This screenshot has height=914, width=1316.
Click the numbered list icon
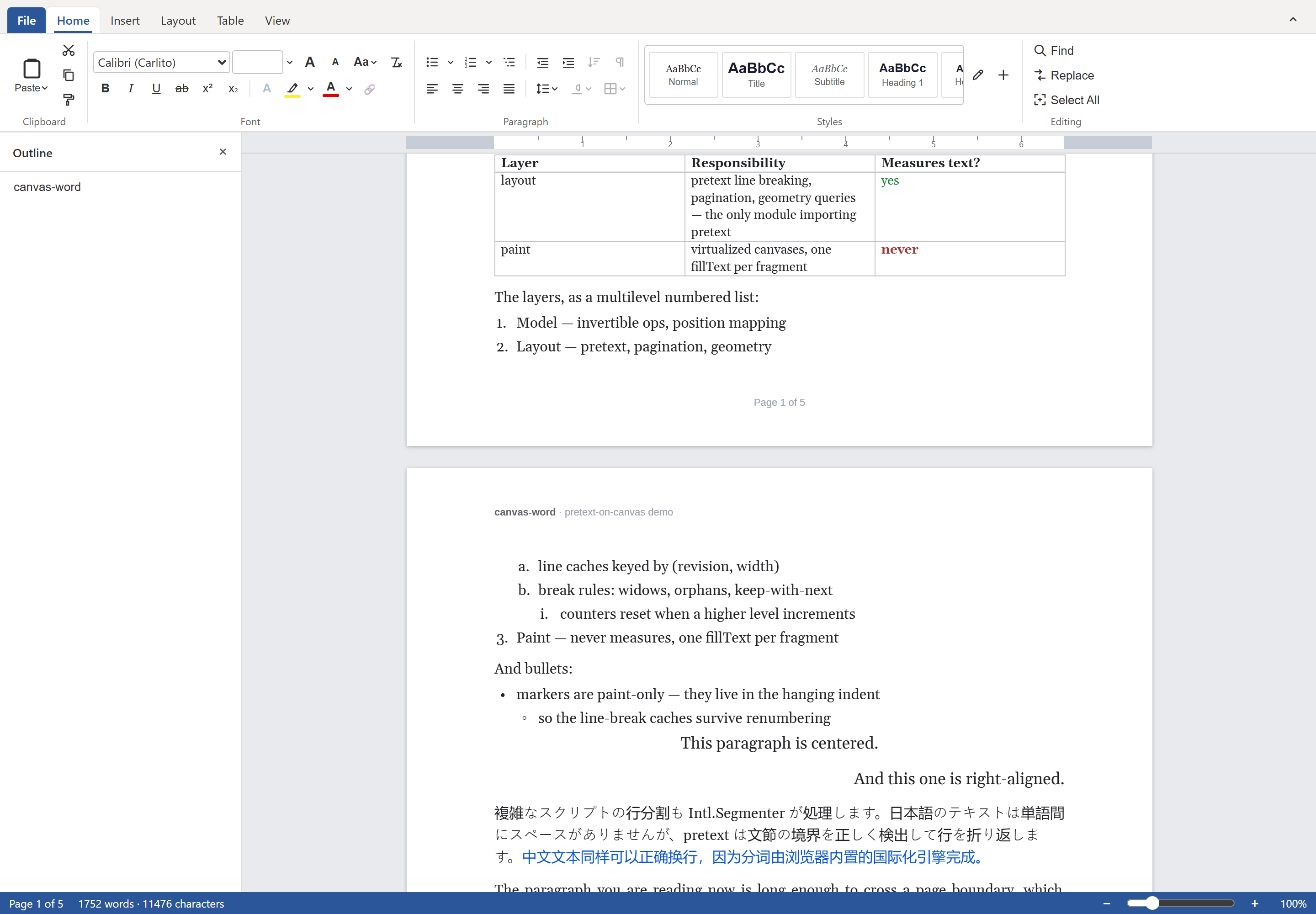pyautogui.click(x=471, y=62)
